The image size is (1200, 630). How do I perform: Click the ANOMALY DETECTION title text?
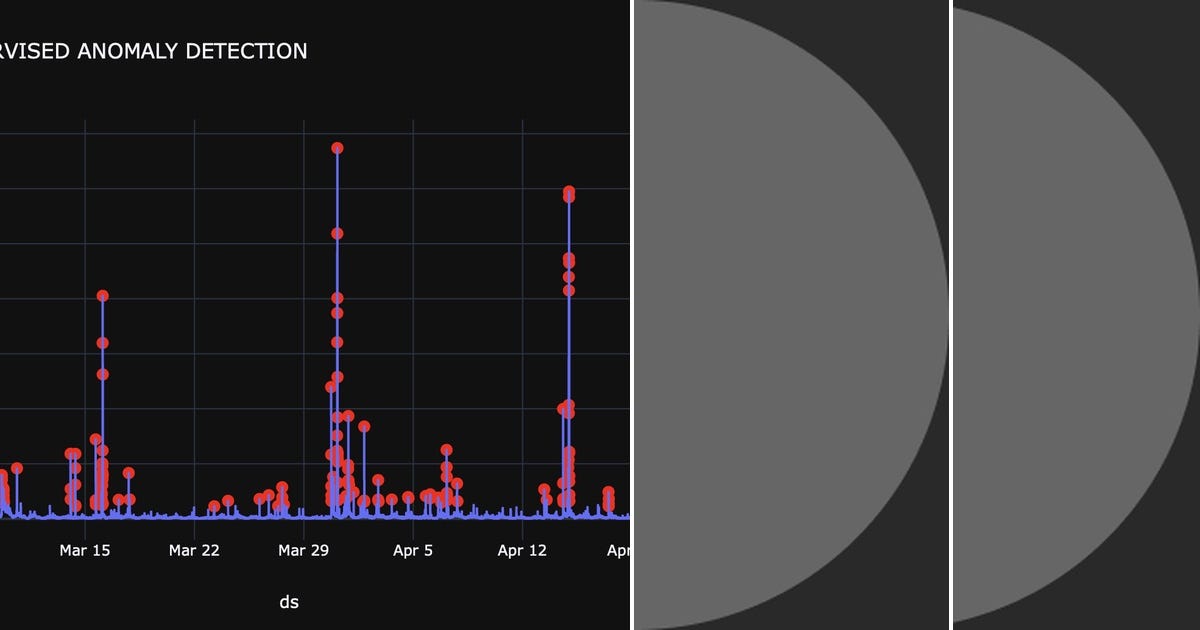click(x=155, y=50)
